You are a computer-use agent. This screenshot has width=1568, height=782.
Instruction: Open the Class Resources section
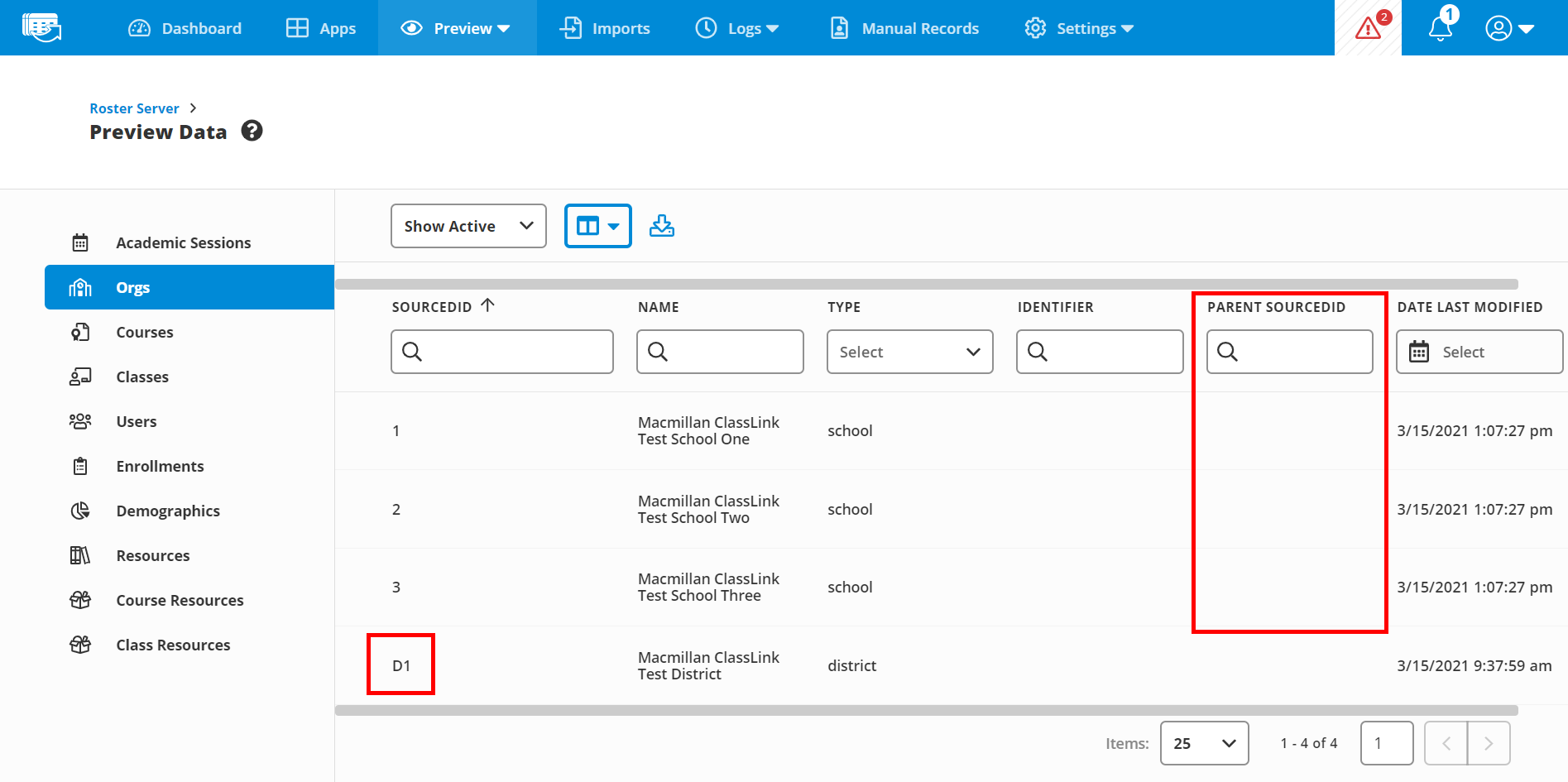[173, 645]
